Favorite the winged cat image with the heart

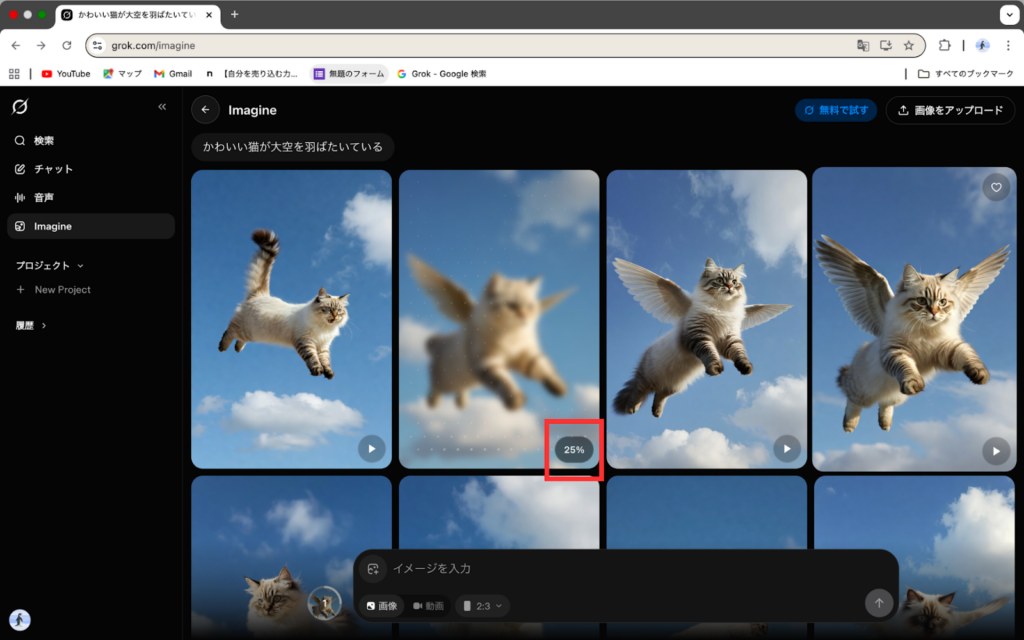click(x=995, y=187)
